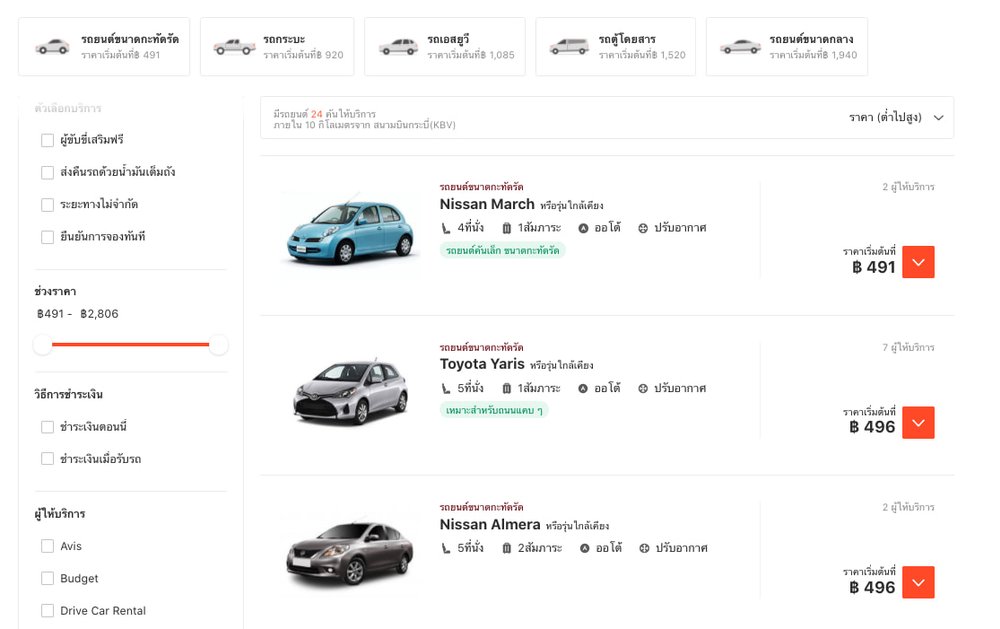Image resolution: width=1000 pixels, height=629 pixels.
Task: Click the right handle of price range slider
Action: point(218,345)
